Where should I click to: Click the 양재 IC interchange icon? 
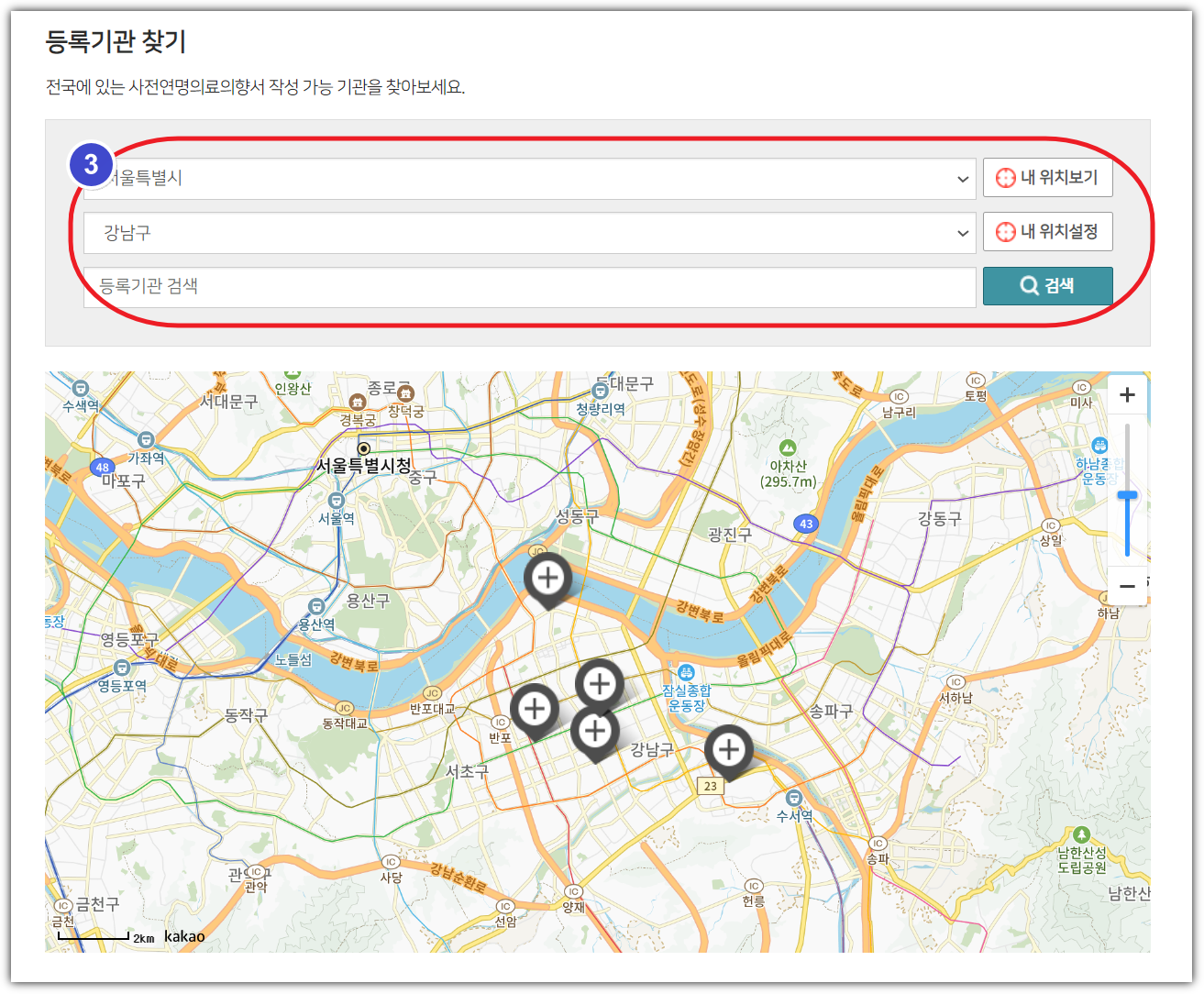(573, 891)
